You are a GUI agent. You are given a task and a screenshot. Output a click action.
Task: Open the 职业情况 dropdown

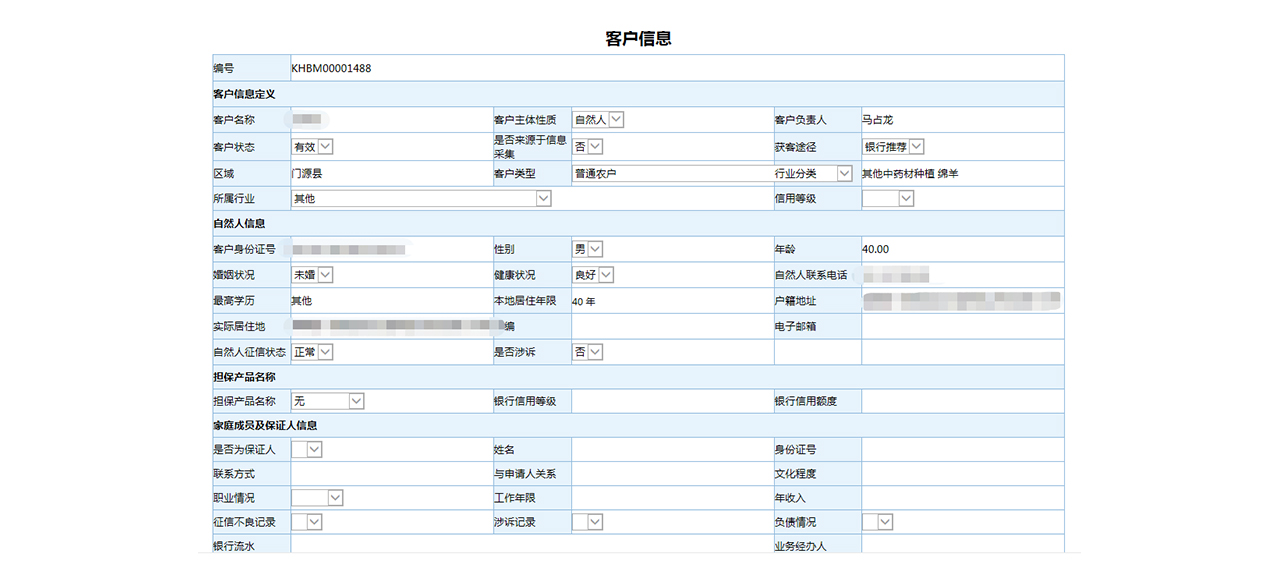[317, 498]
